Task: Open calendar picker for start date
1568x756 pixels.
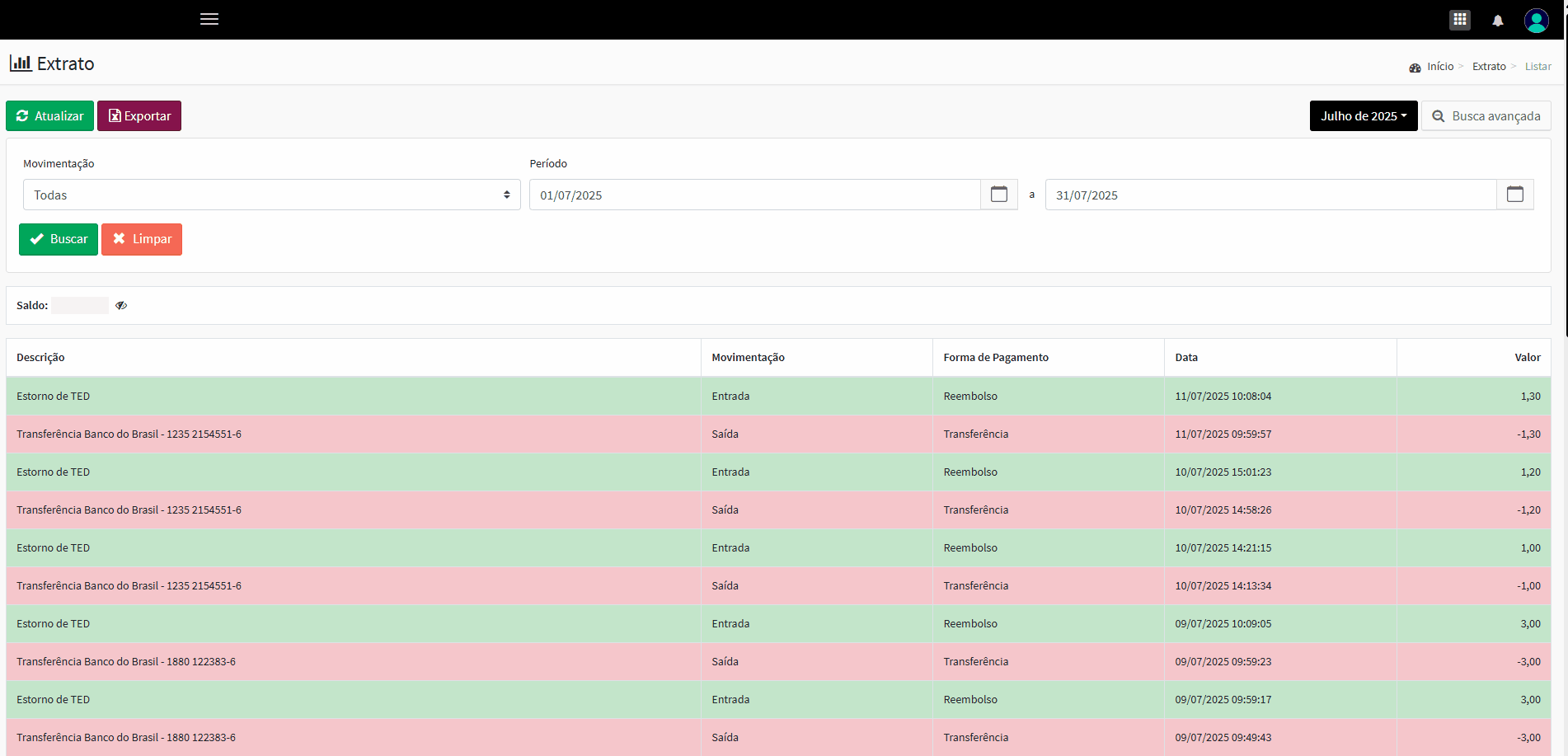Action: (x=998, y=195)
